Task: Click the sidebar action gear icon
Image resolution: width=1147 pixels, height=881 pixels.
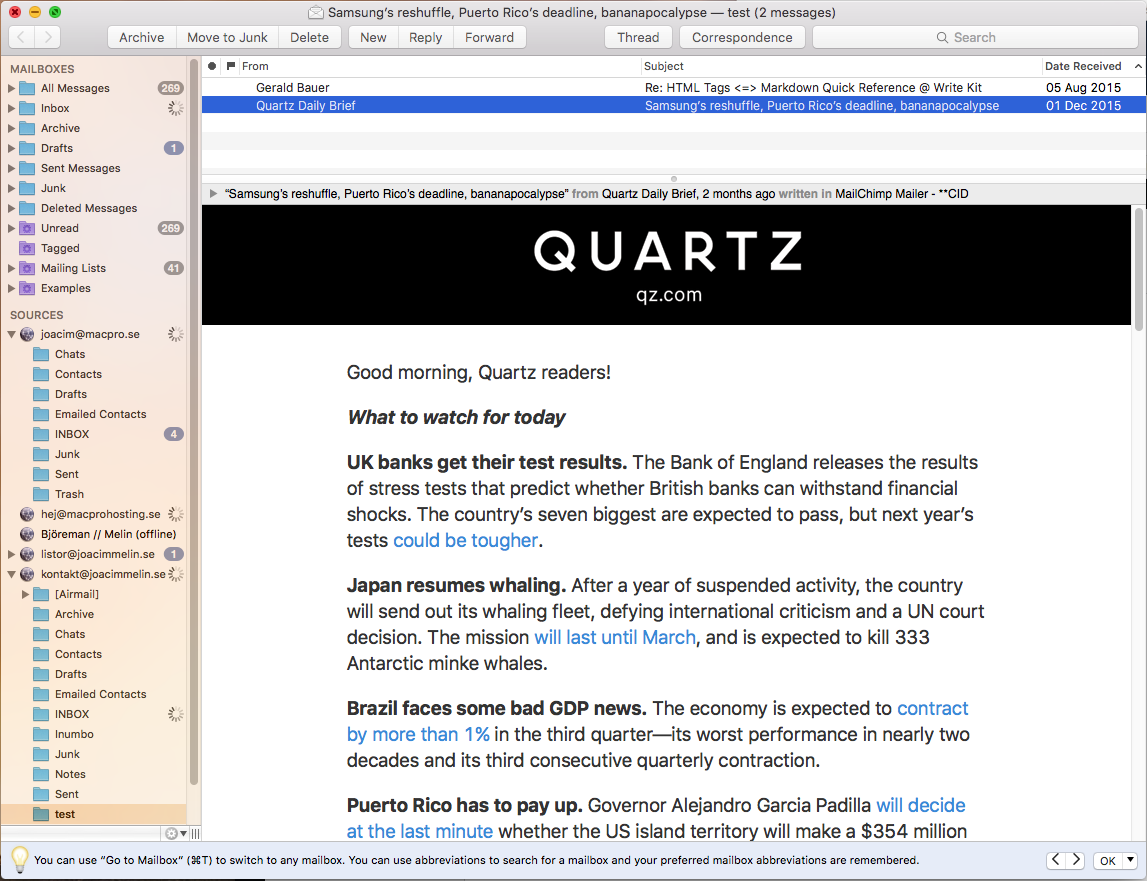Action: (x=171, y=833)
